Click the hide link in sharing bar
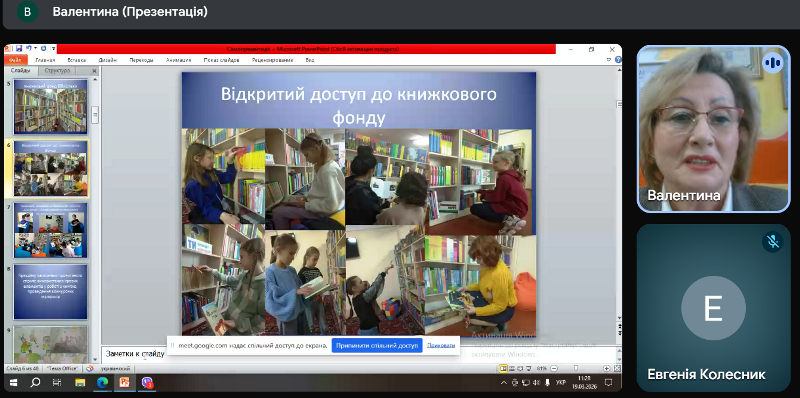The height and width of the screenshot is (398, 800). click(x=441, y=345)
